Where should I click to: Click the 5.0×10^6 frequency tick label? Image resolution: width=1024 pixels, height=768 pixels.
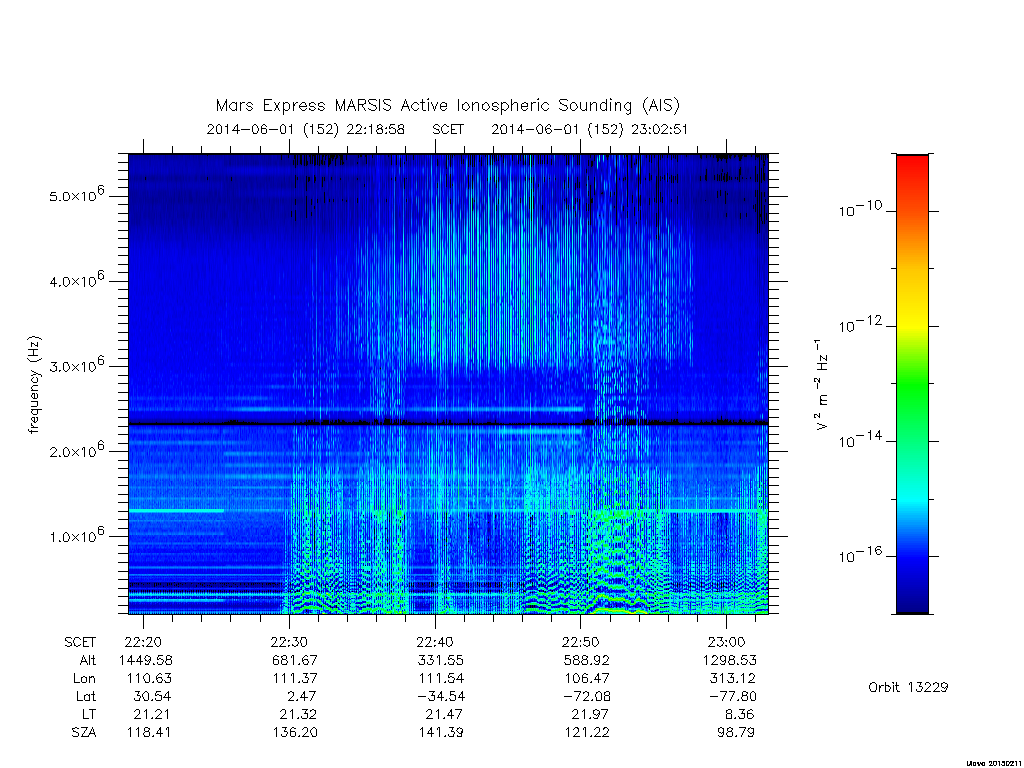(76, 194)
